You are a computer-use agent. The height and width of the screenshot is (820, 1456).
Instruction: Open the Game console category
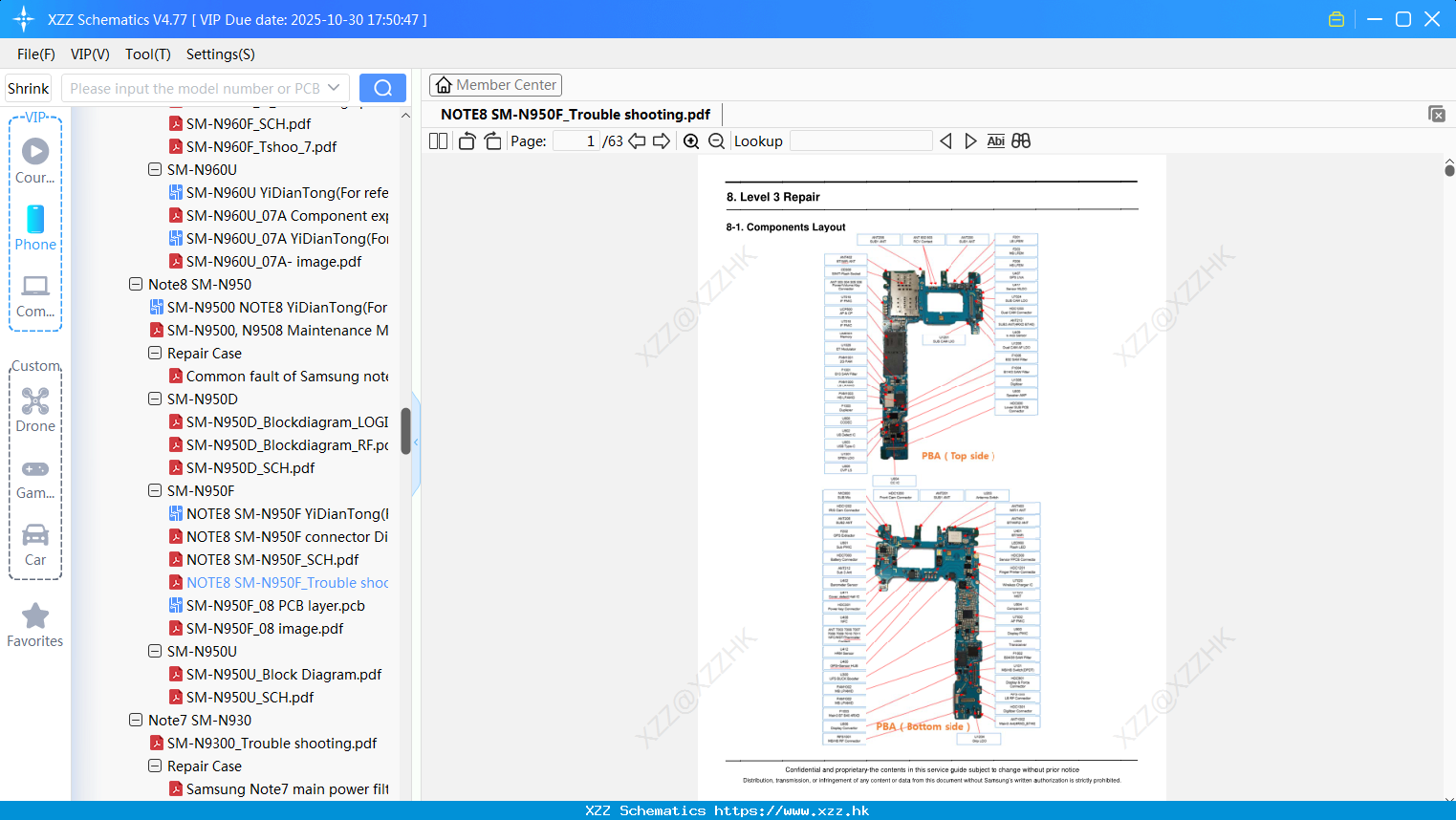click(x=35, y=479)
